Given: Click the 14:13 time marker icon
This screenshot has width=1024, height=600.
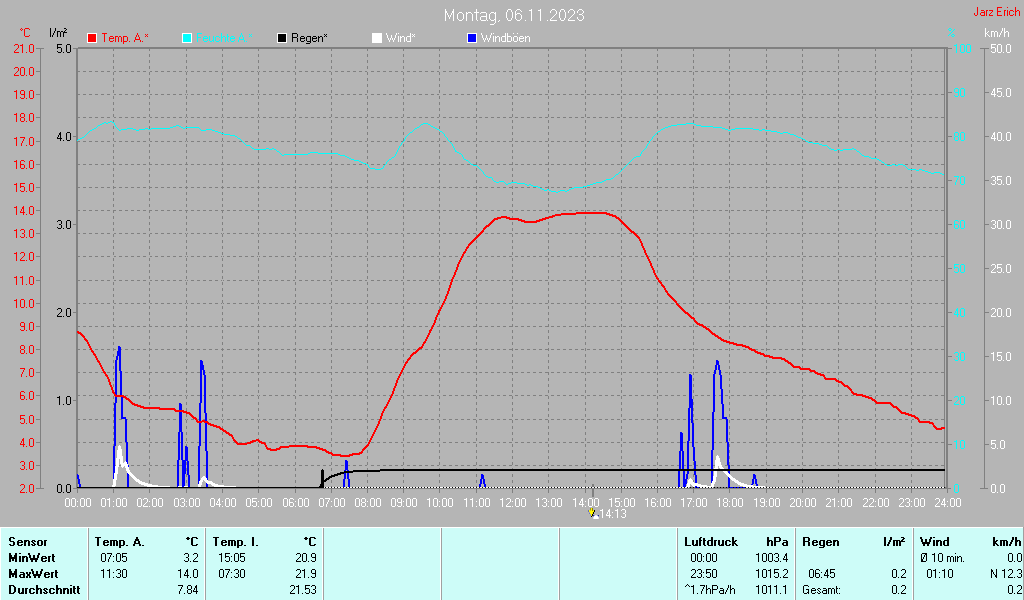Looking at the screenshot, I should pyautogui.click(x=593, y=513).
